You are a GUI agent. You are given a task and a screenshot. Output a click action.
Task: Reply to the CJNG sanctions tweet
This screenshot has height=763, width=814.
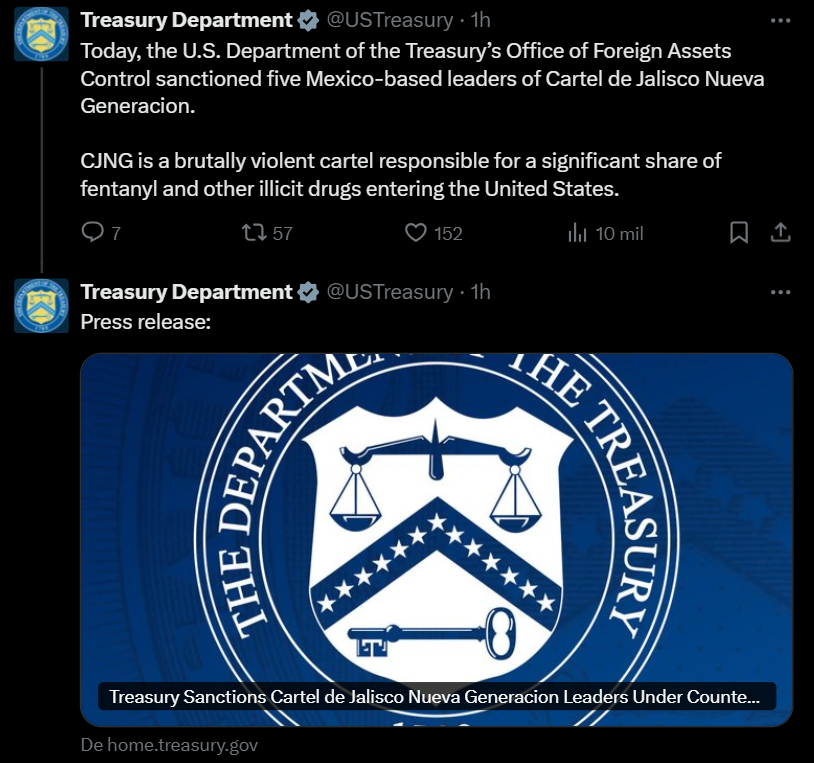point(92,233)
